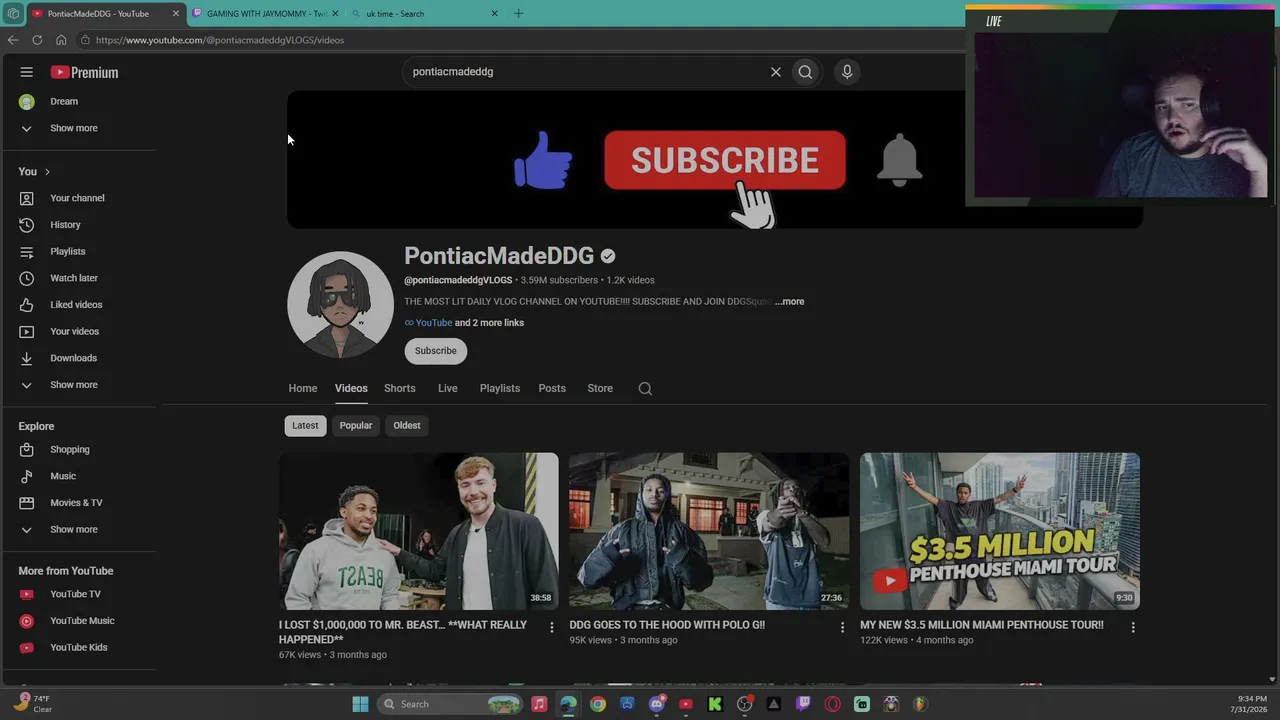Clear the search query with the X
The height and width of the screenshot is (720, 1280).
[x=775, y=72]
